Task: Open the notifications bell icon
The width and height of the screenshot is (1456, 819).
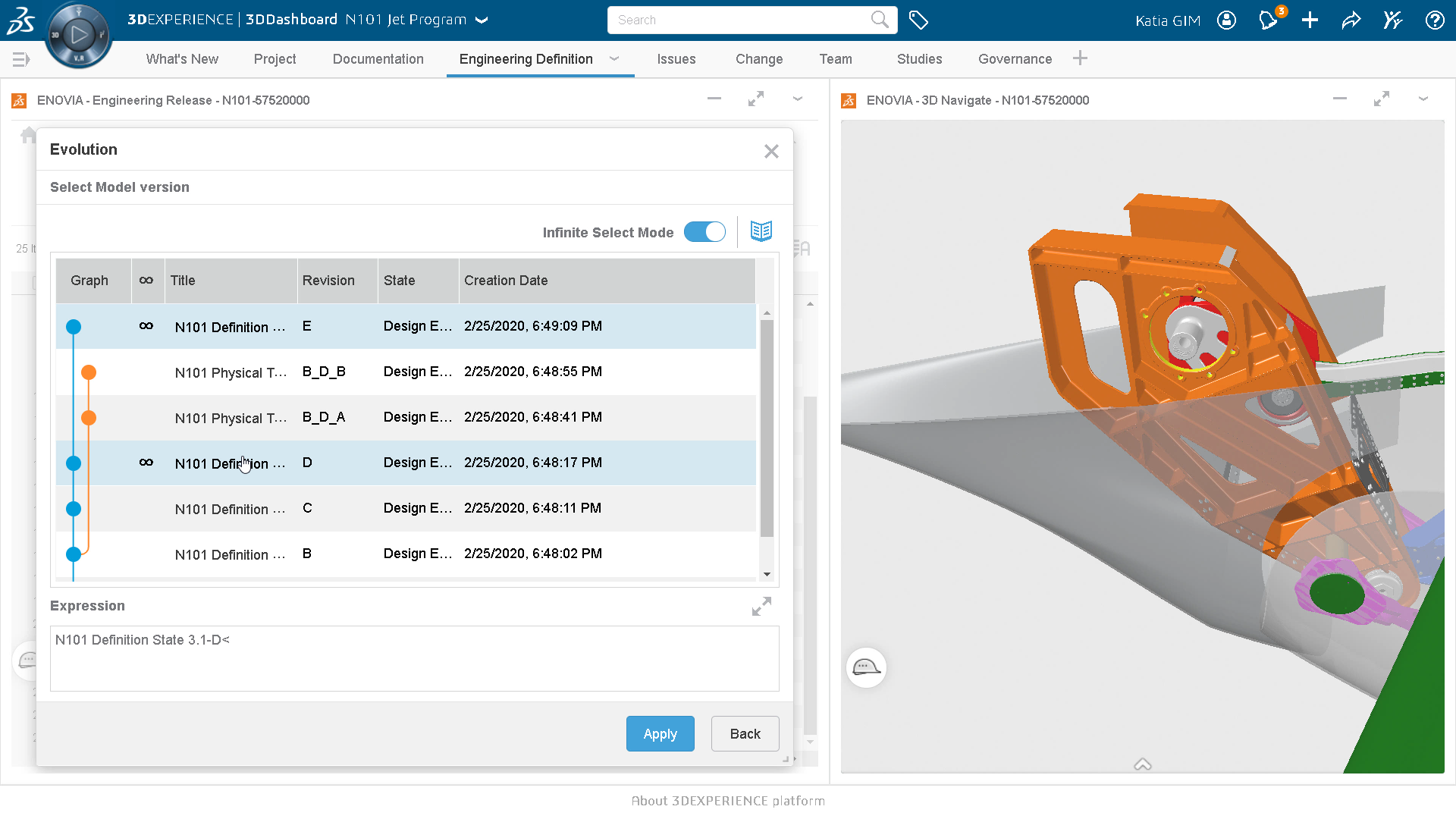Action: (1266, 20)
